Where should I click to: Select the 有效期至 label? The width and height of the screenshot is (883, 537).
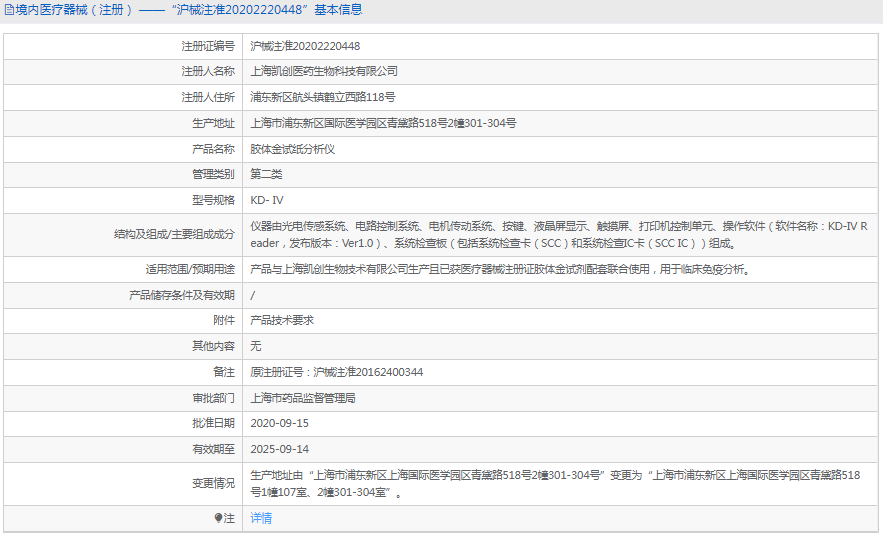213,449
